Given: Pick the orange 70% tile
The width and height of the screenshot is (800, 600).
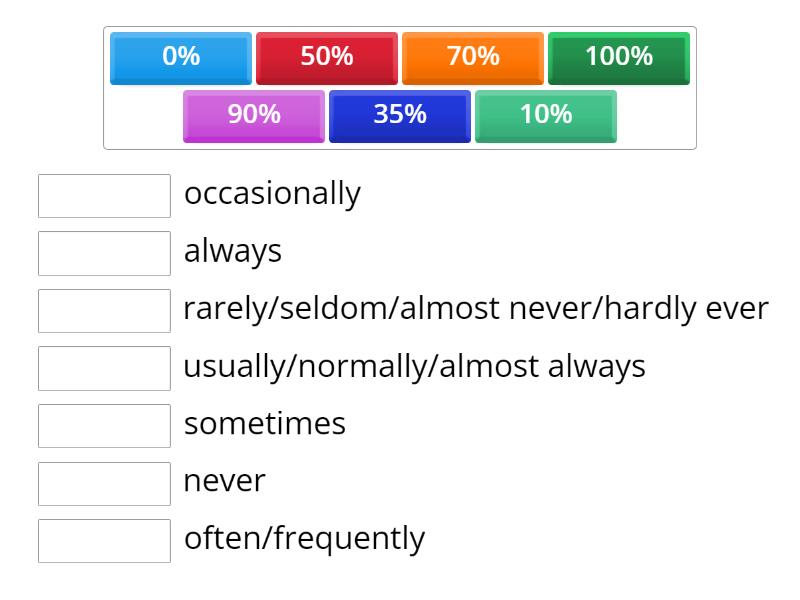Looking at the screenshot, I should click(473, 57).
